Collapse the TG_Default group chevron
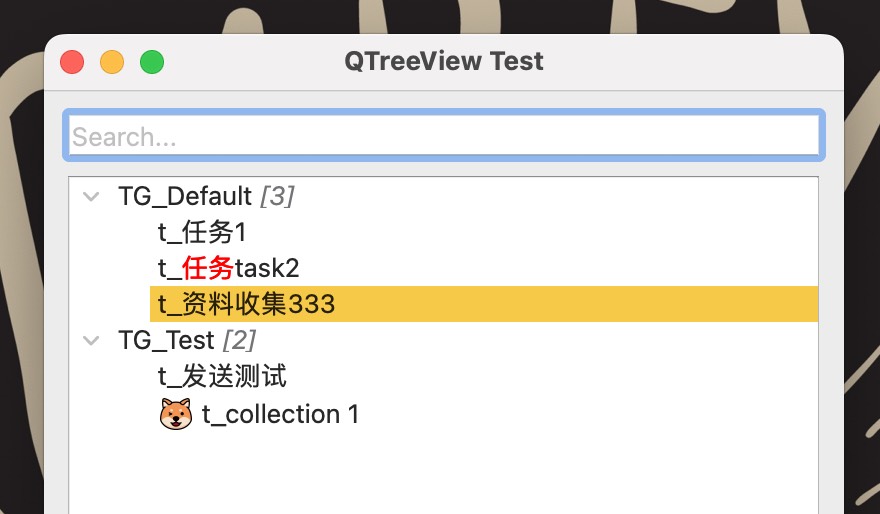This screenshot has height=514, width=880. coord(92,197)
